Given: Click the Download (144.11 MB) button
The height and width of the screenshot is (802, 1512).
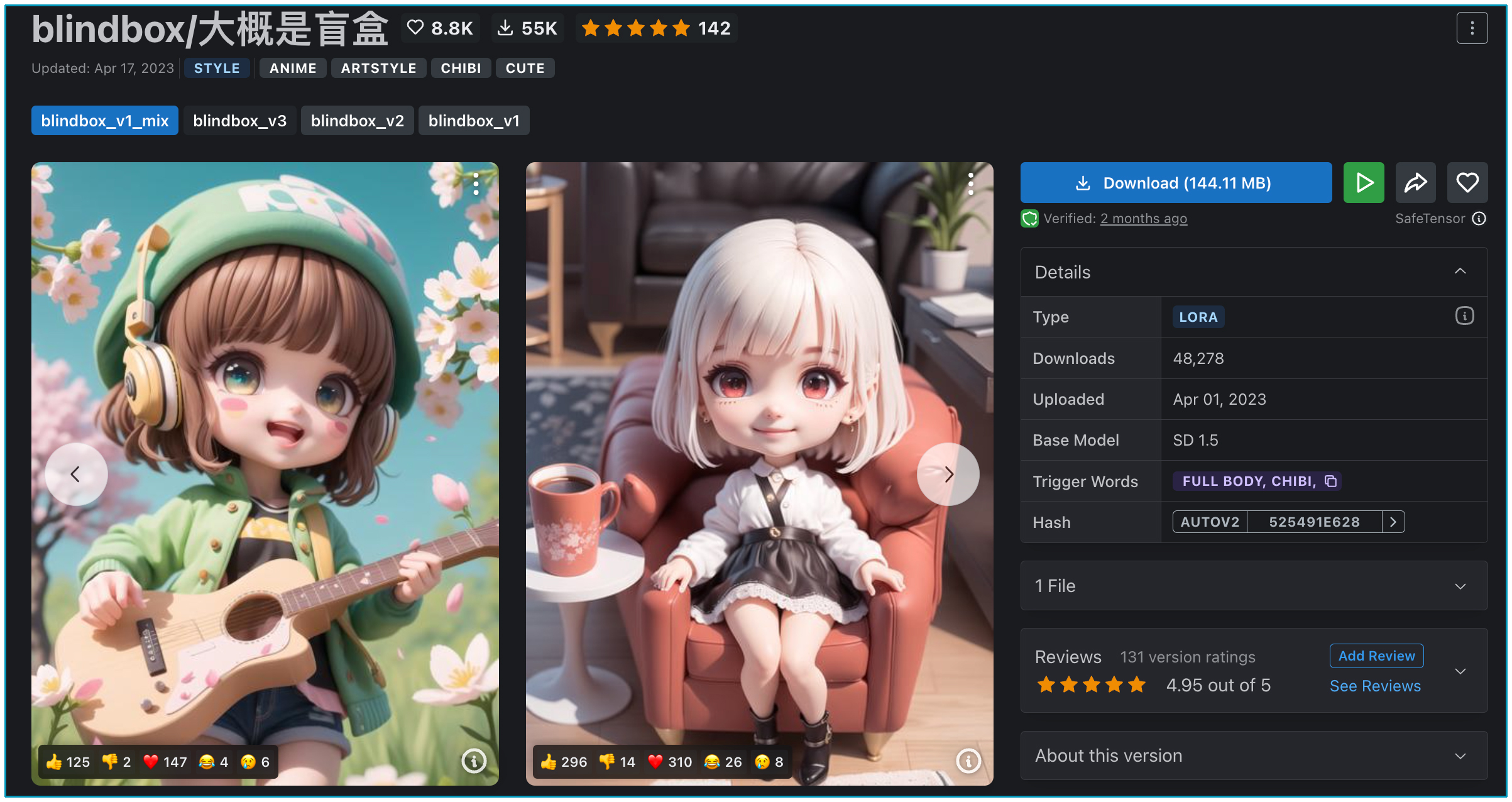Looking at the screenshot, I should click(x=1175, y=183).
